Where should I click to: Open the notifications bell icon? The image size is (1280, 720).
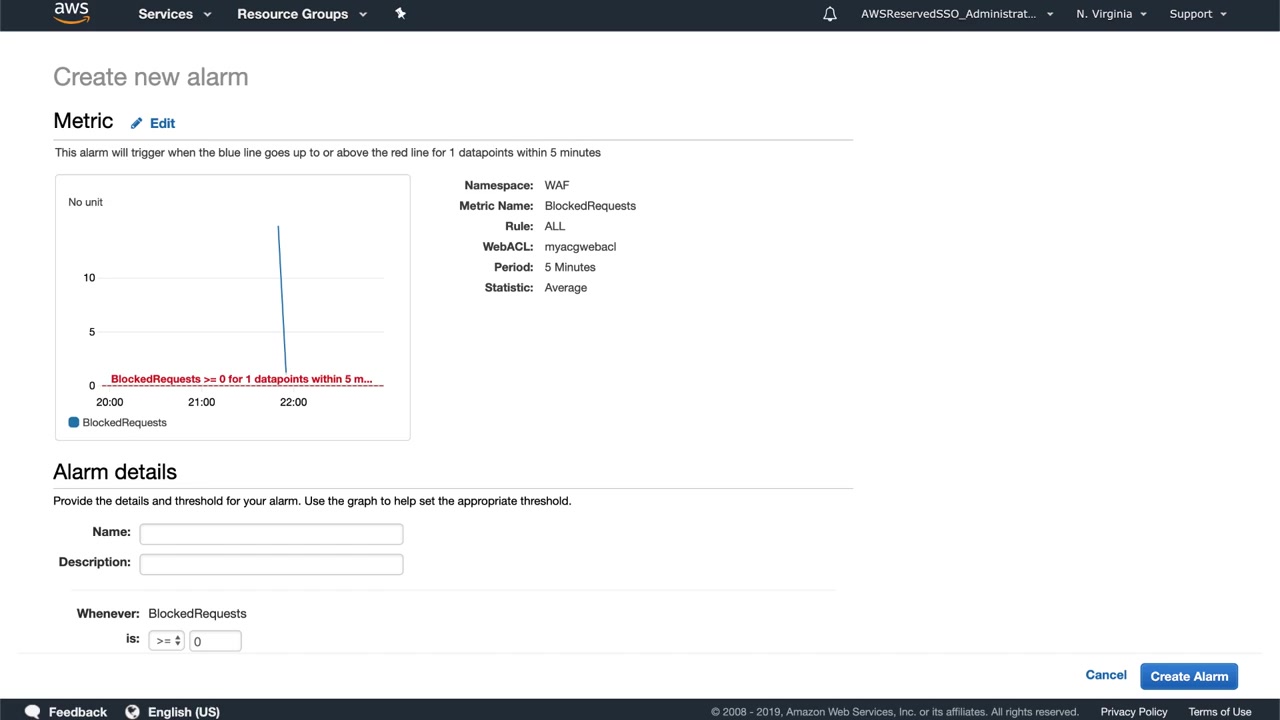(x=830, y=14)
